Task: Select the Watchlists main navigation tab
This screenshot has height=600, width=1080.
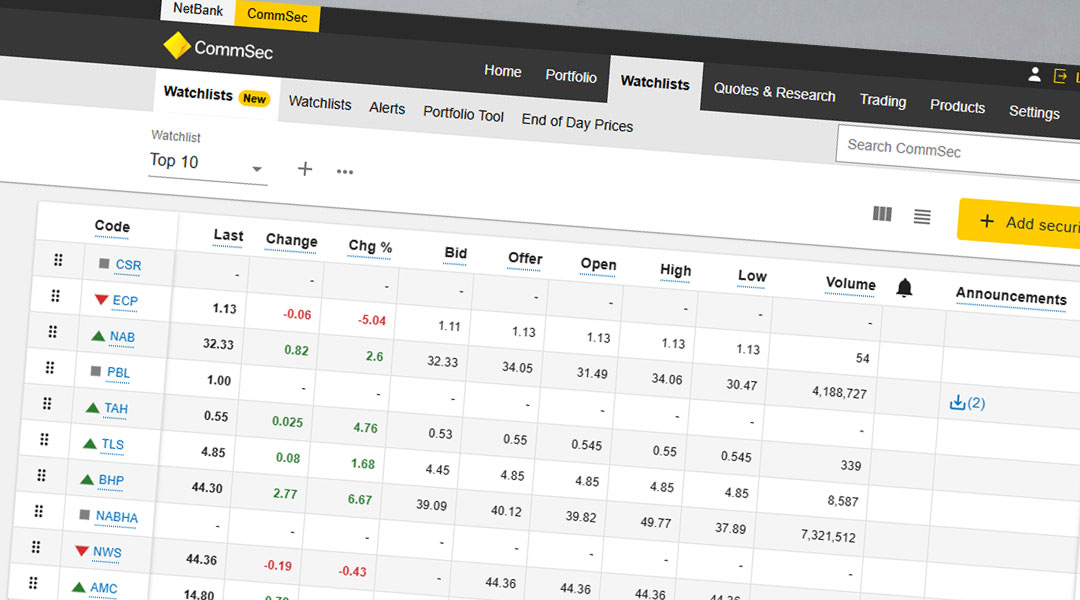Action: click(655, 83)
